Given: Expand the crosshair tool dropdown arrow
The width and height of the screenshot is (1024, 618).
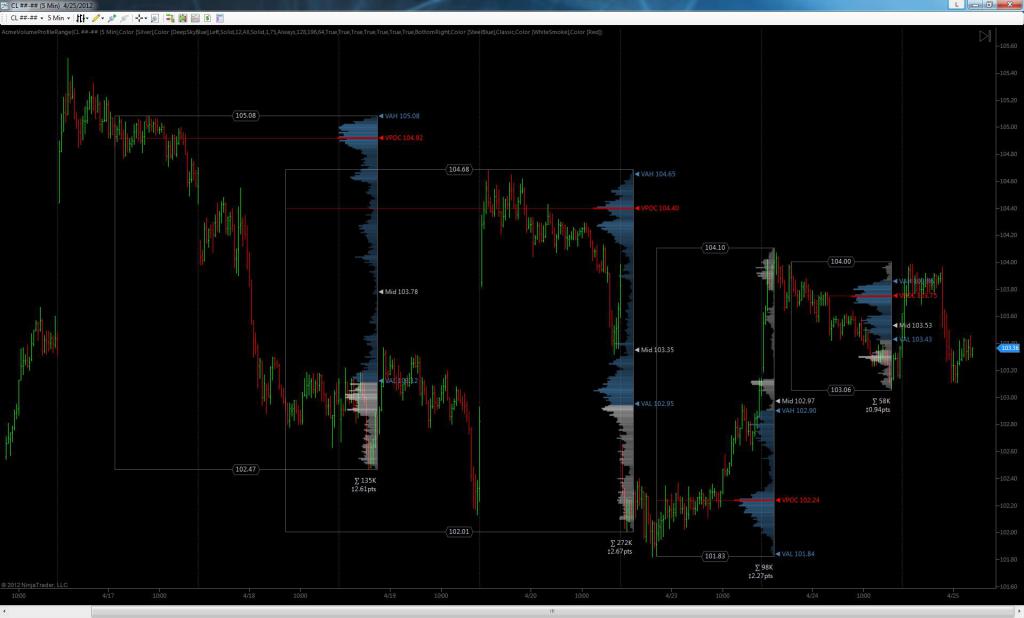Looking at the screenshot, I should 146,18.
